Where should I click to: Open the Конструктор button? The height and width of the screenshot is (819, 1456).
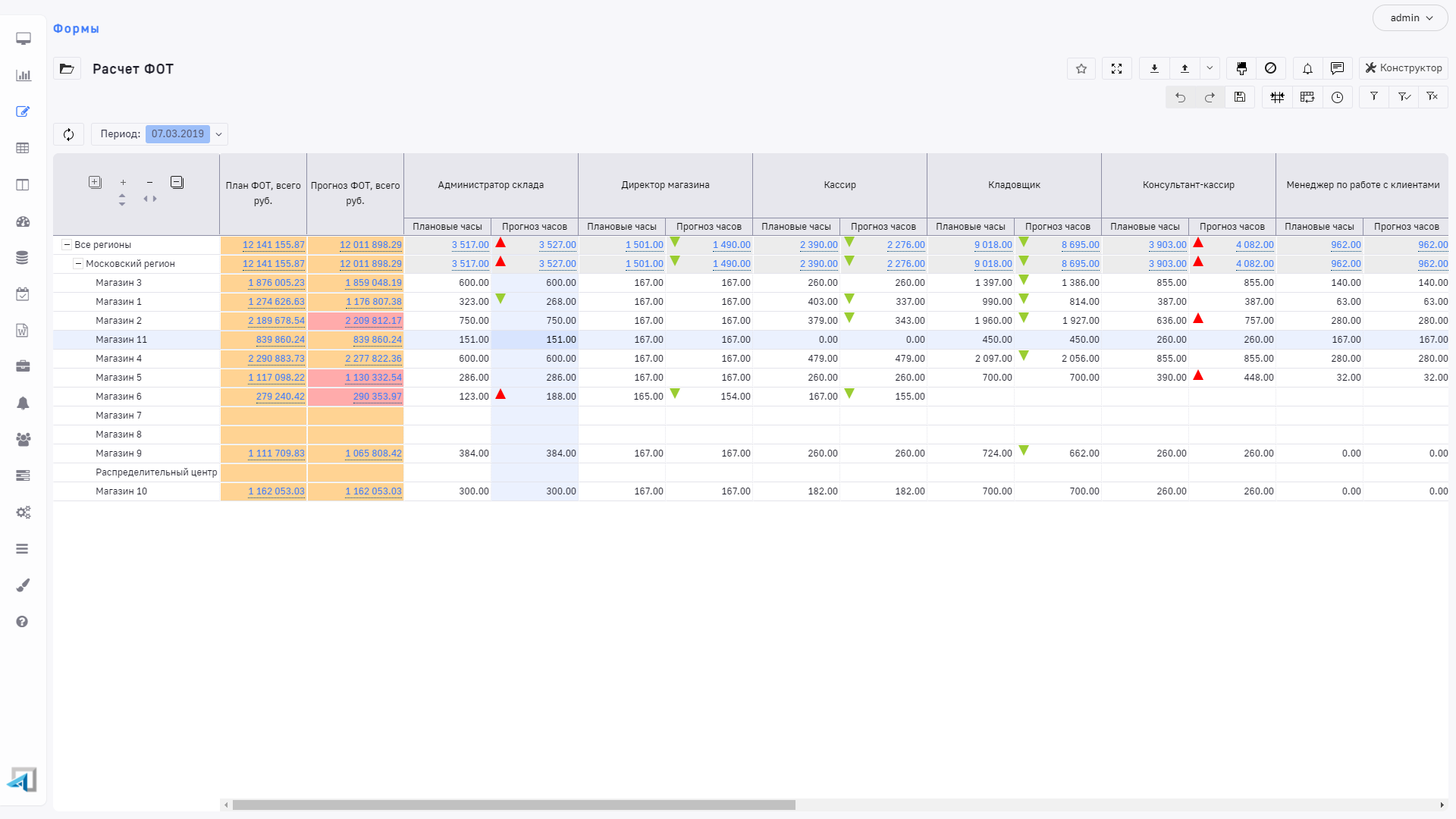(x=1404, y=68)
